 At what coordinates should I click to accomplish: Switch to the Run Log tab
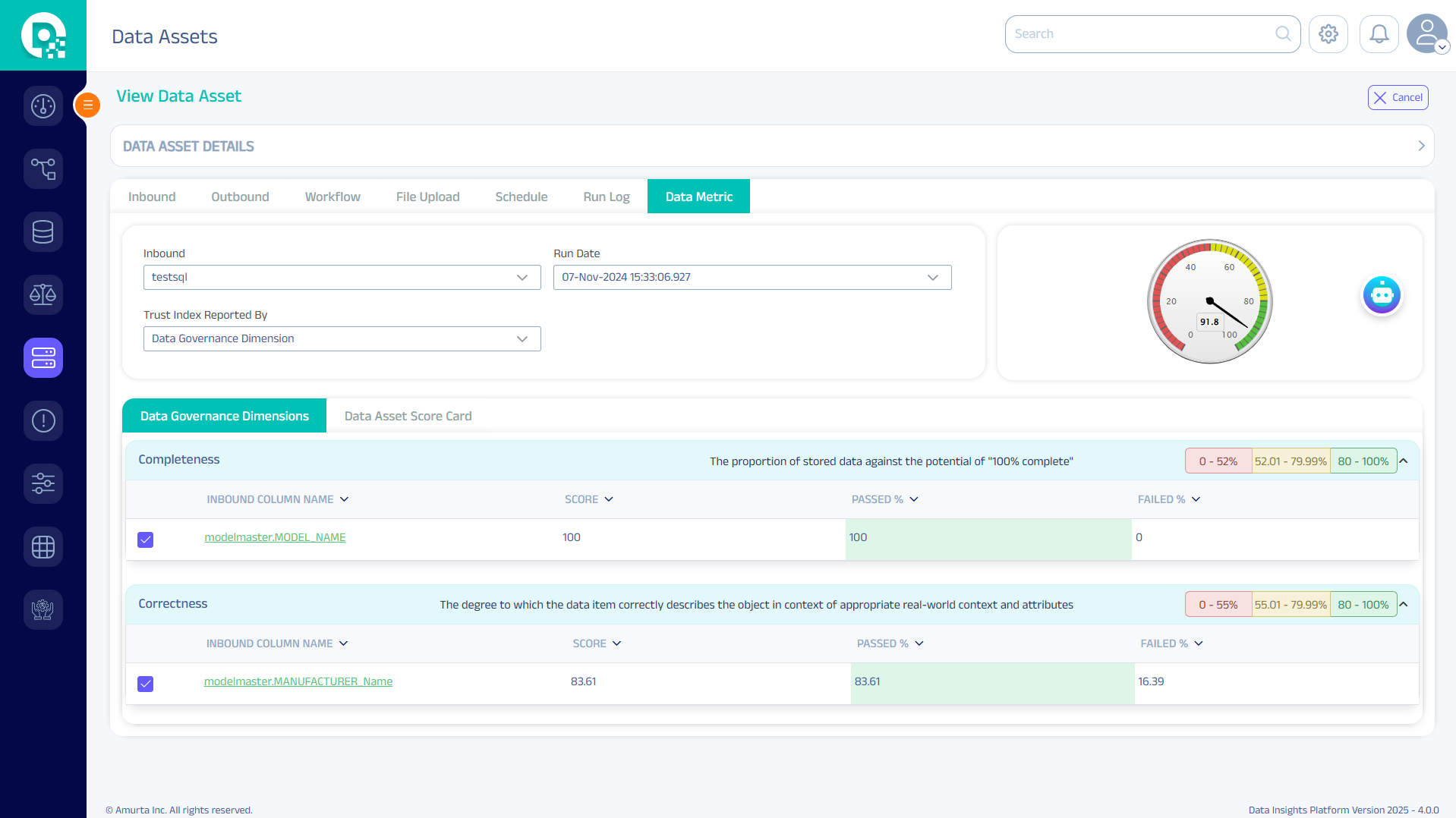point(606,197)
